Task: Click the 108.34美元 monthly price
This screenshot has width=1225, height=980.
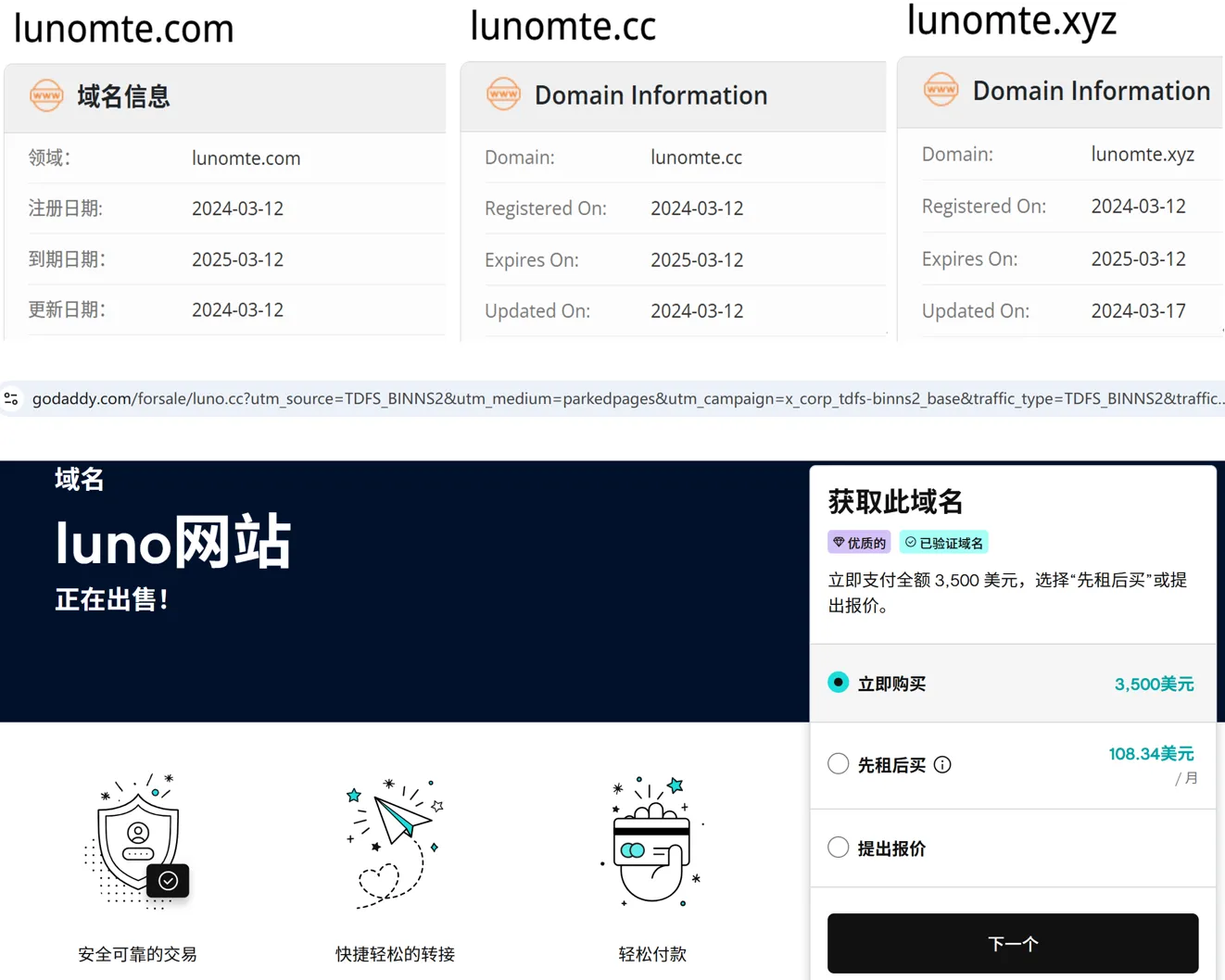Action: 1151,754
